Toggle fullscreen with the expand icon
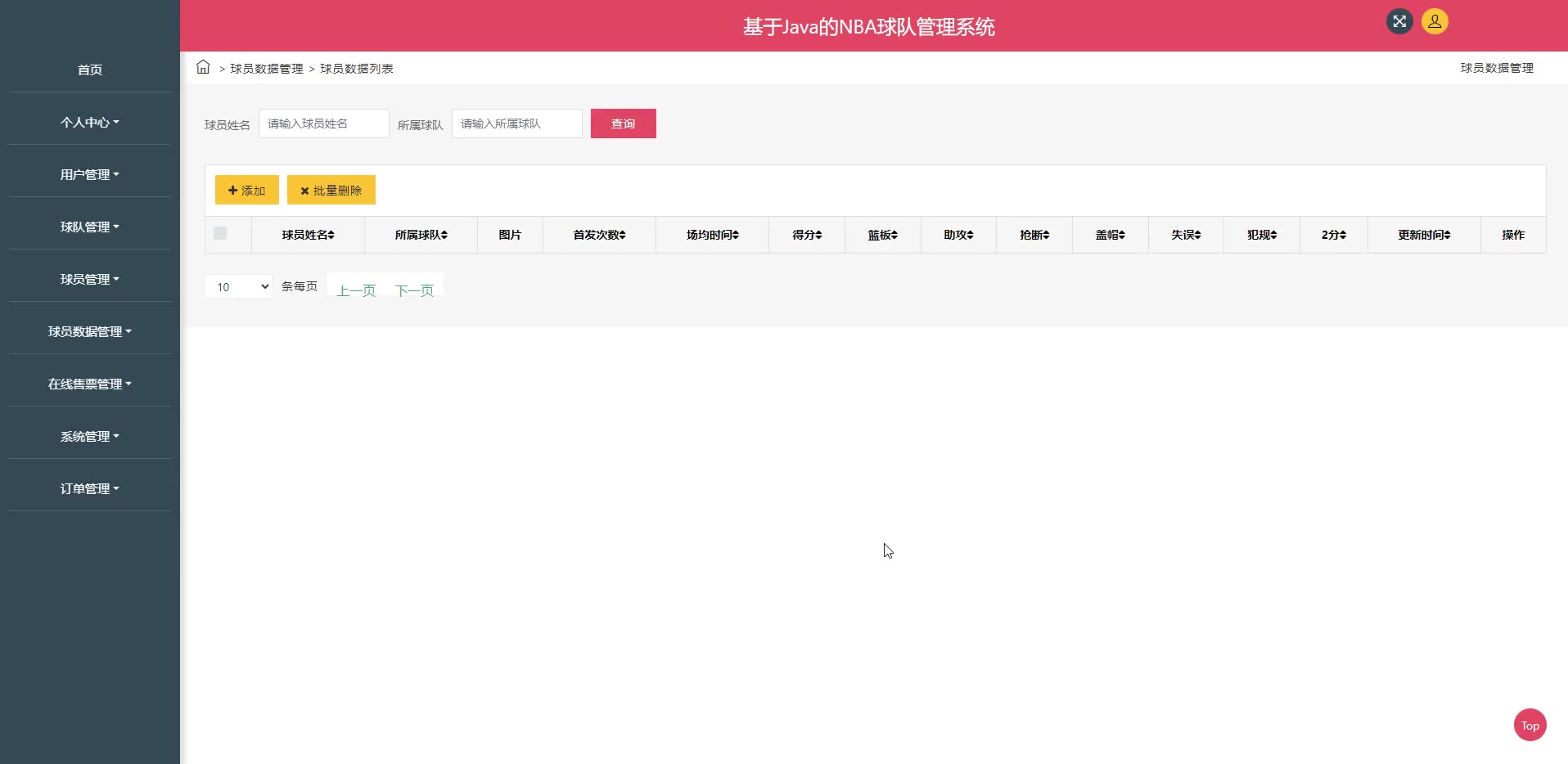Screen dimensions: 1568x764 pos(1399,21)
